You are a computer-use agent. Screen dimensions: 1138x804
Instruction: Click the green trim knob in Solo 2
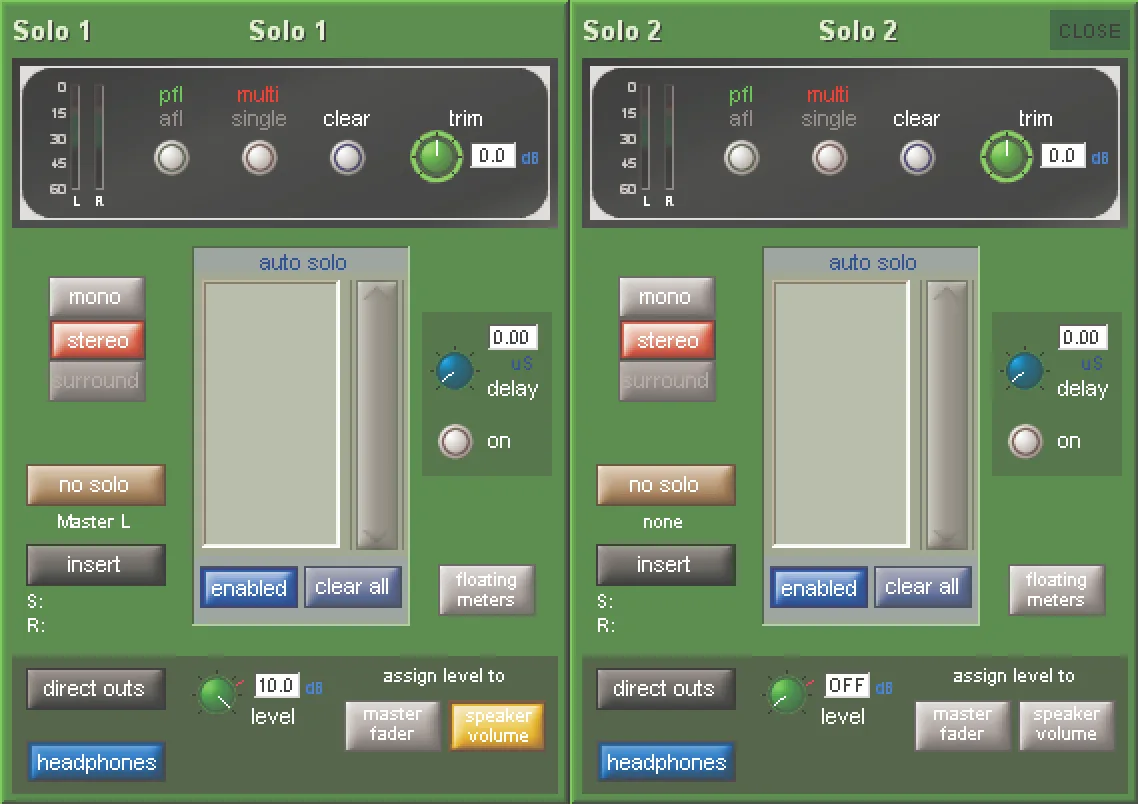pos(1006,156)
